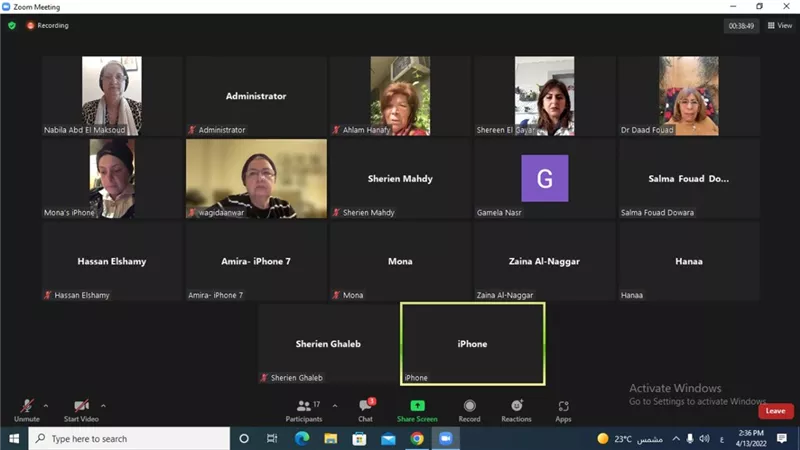The width and height of the screenshot is (800, 450).
Task: Click the green encryption shield icon
Action: pos(12,26)
